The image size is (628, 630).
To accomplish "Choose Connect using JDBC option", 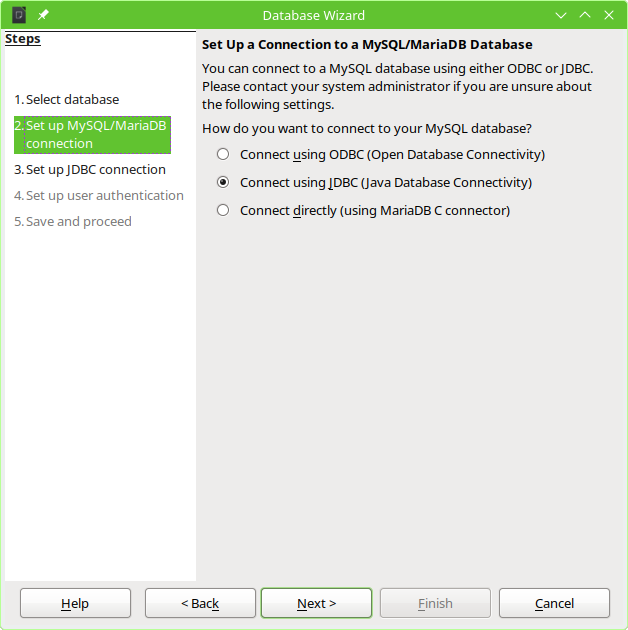I will click(x=223, y=183).
